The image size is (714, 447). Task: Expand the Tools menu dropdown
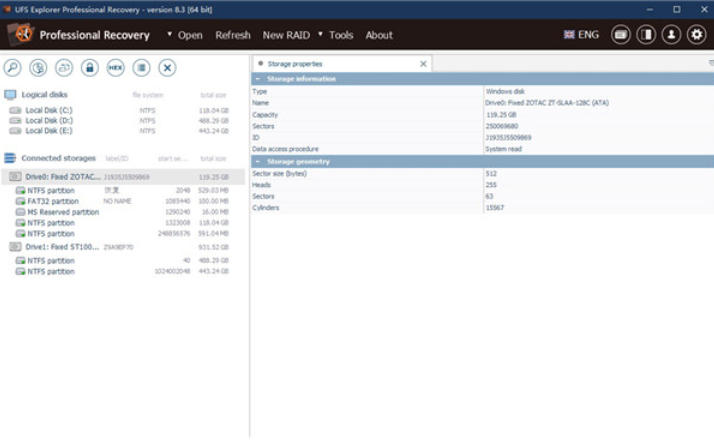click(320, 34)
